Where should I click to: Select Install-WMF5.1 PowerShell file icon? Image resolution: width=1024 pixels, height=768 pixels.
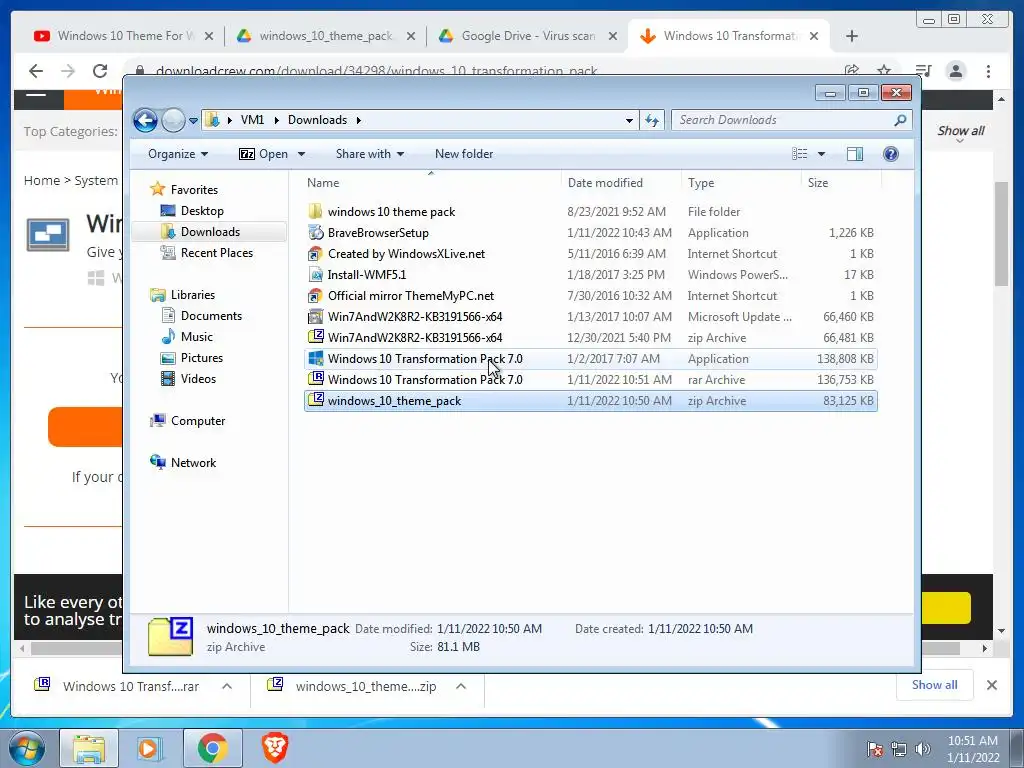pyautogui.click(x=315, y=274)
